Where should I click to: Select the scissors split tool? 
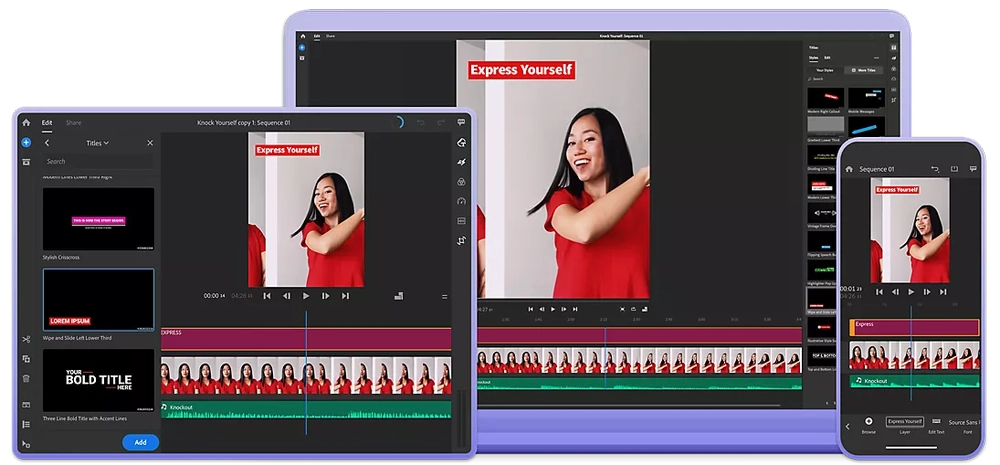(x=26, y=340)
